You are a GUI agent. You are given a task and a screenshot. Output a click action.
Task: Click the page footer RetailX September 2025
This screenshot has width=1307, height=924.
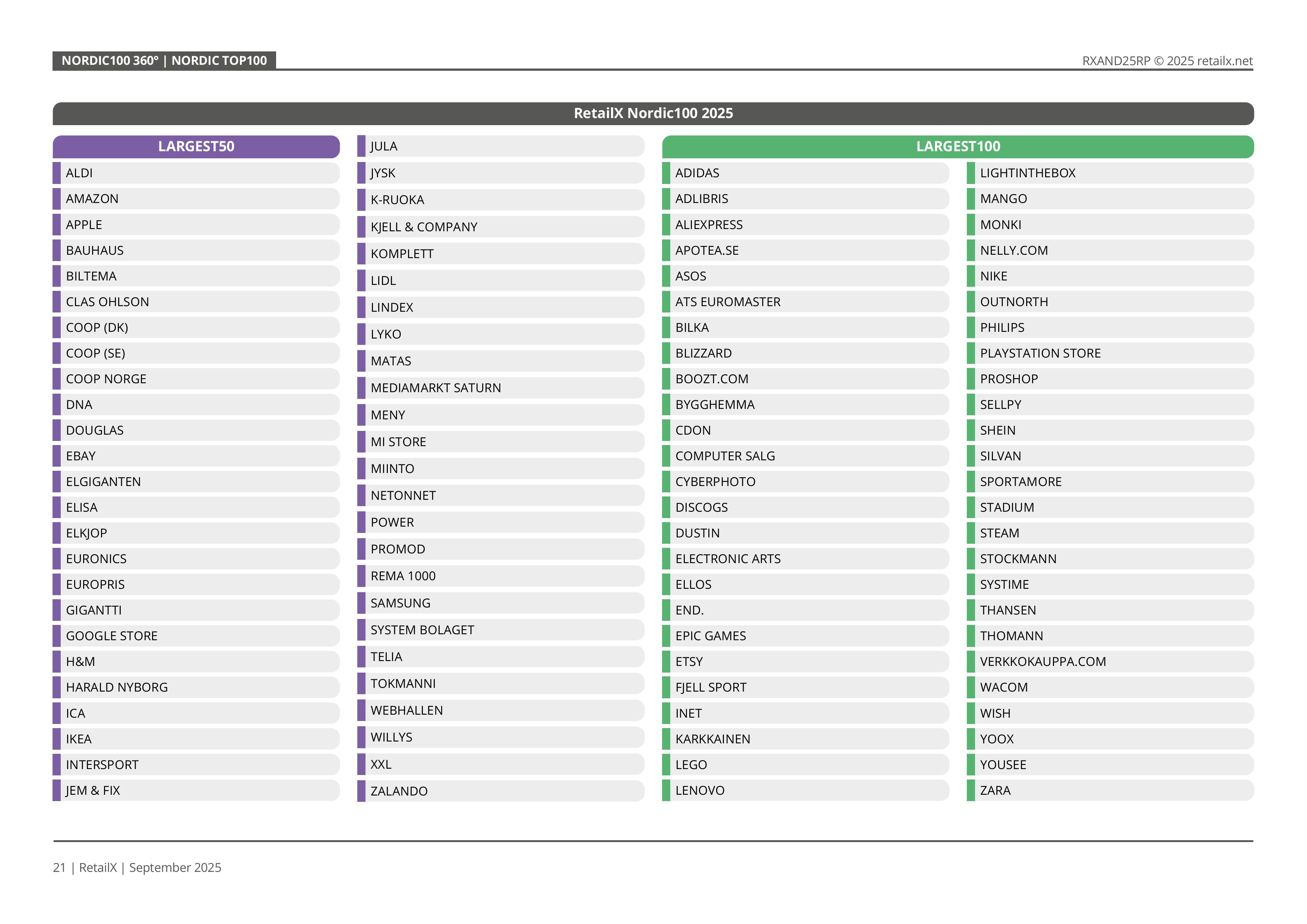137,867
